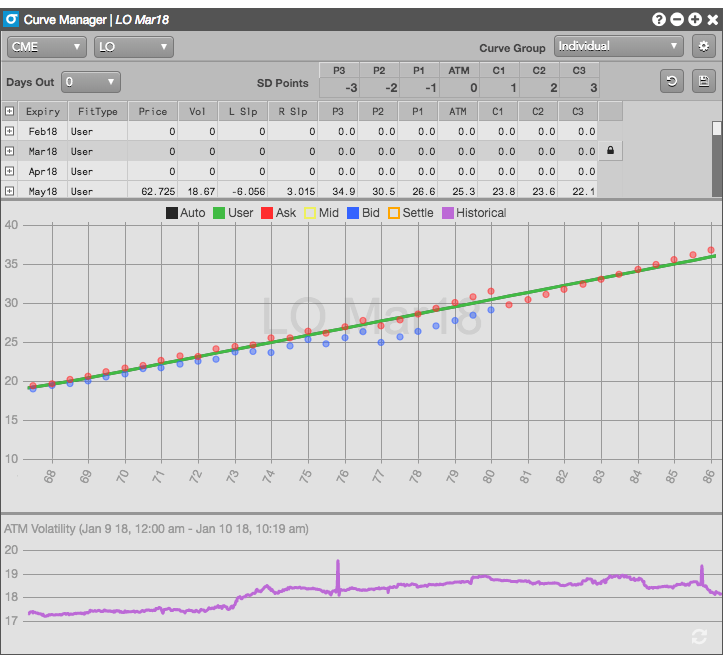This screenshot has height=663, width=723.
Task: Click the Feb18 FitType User cell
Action: tap(98, 131)
